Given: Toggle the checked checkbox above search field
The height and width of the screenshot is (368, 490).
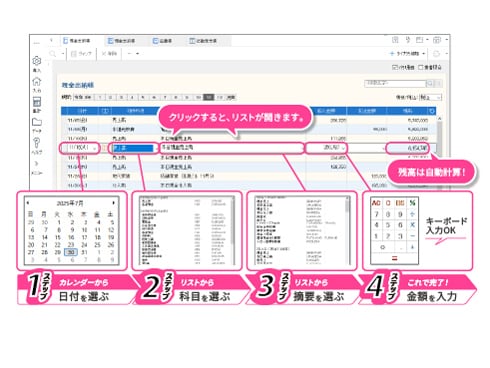Looking at the screenshot, I should 395,67.
